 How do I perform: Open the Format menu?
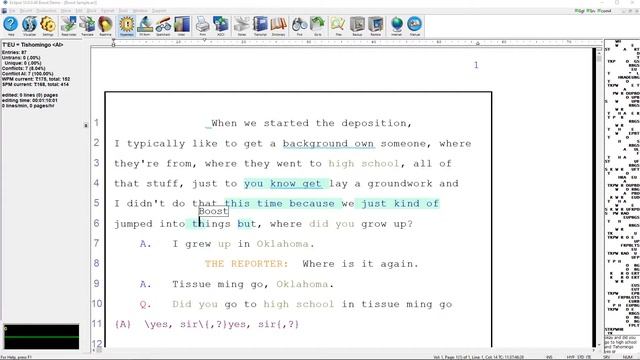(108, 11)
